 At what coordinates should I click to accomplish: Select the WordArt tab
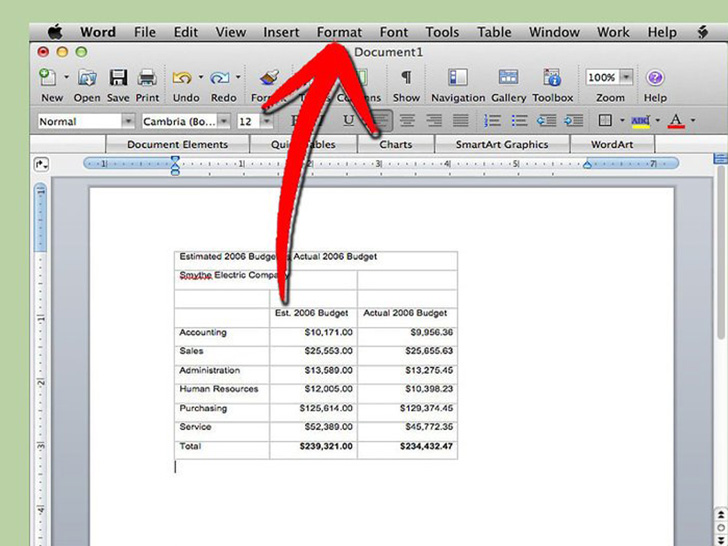(612, 144)
